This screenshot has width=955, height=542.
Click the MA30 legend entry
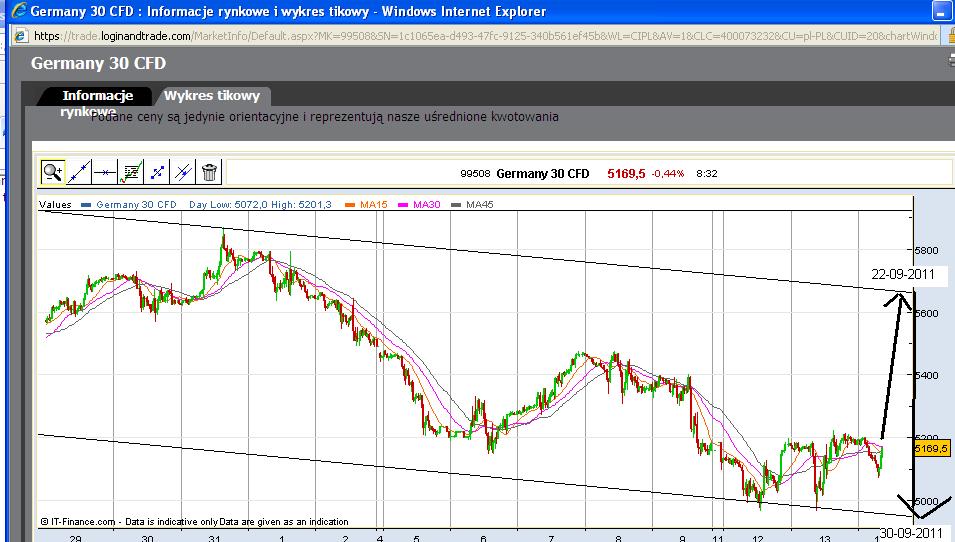coord(428,205)
